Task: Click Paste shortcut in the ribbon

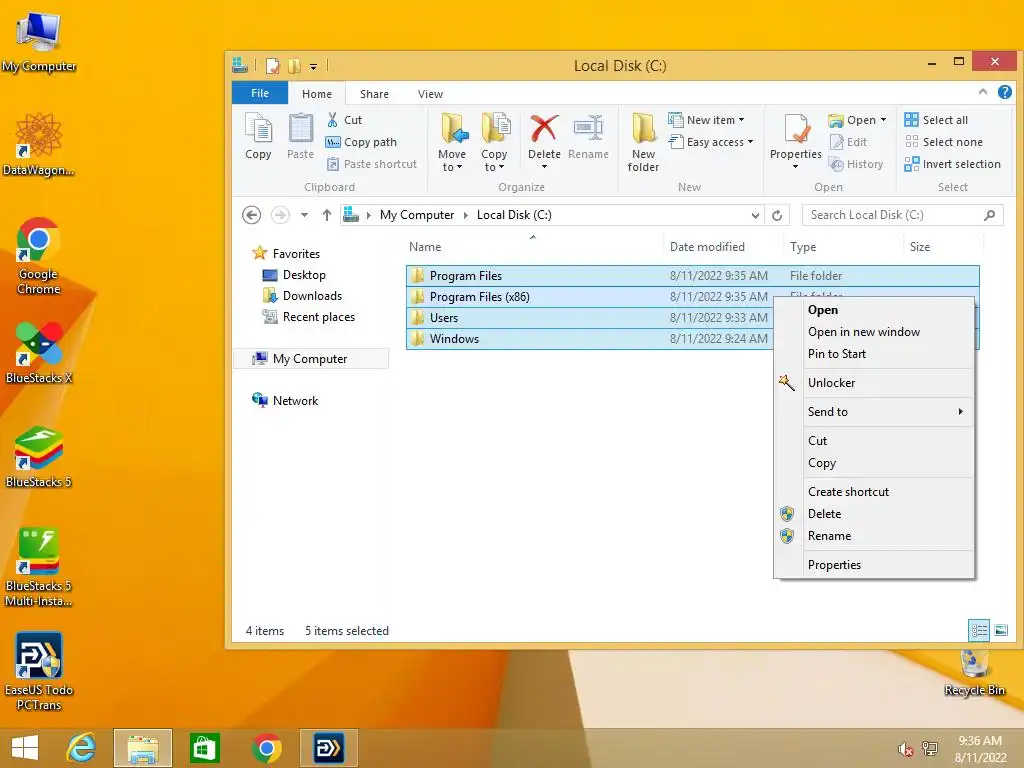Action: [372, 164]
